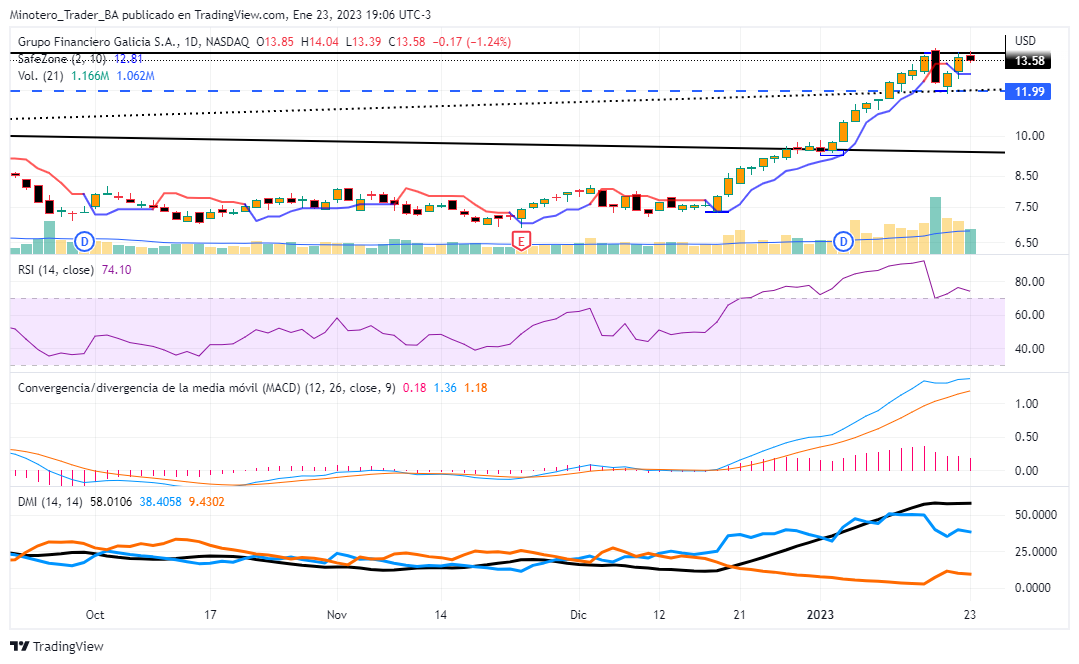Click the MACD 0.50 axis label

(1027, 436)
